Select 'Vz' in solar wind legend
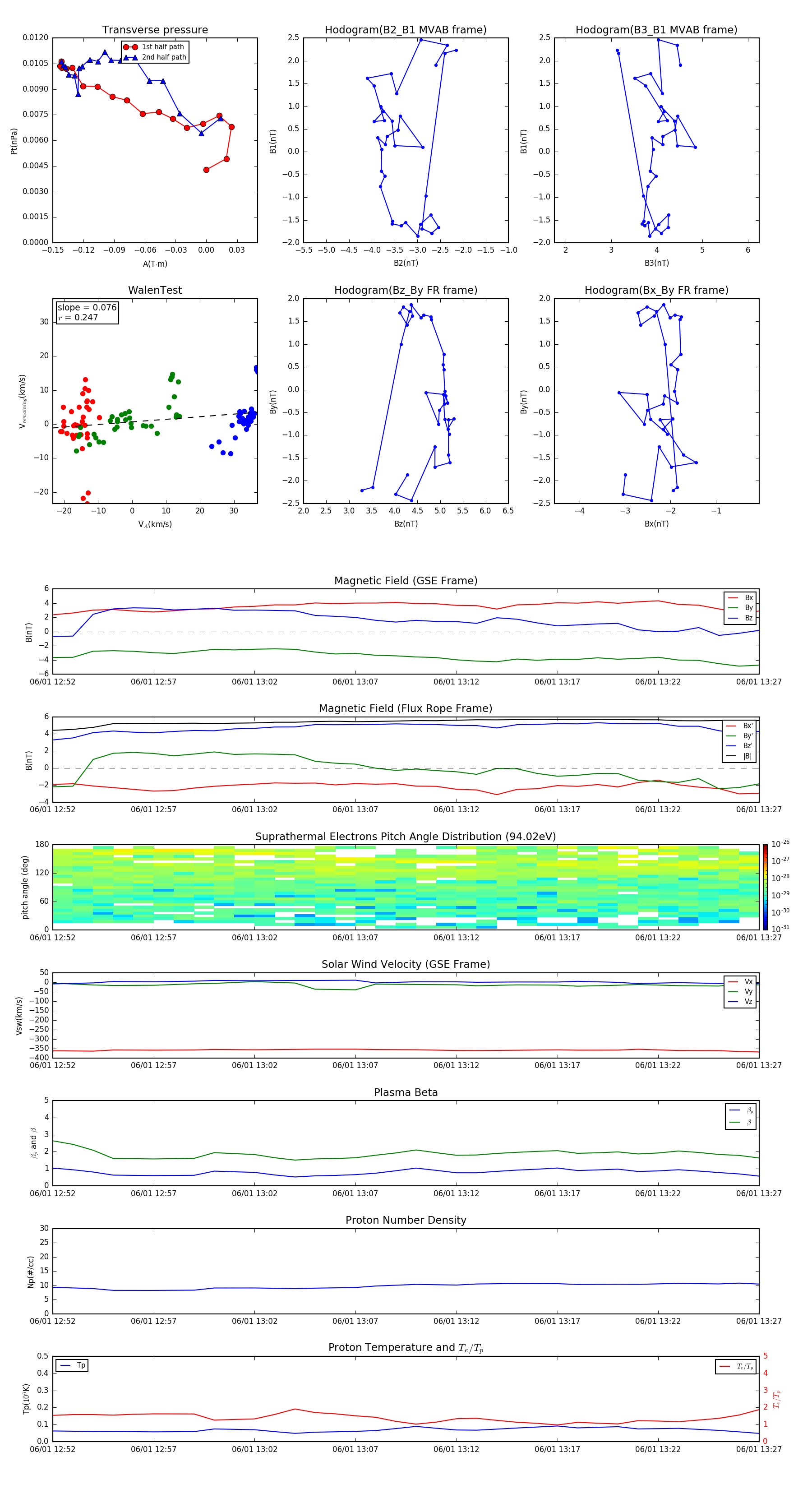Screen dimensions: 812x1489 [x=741, y=1002]
